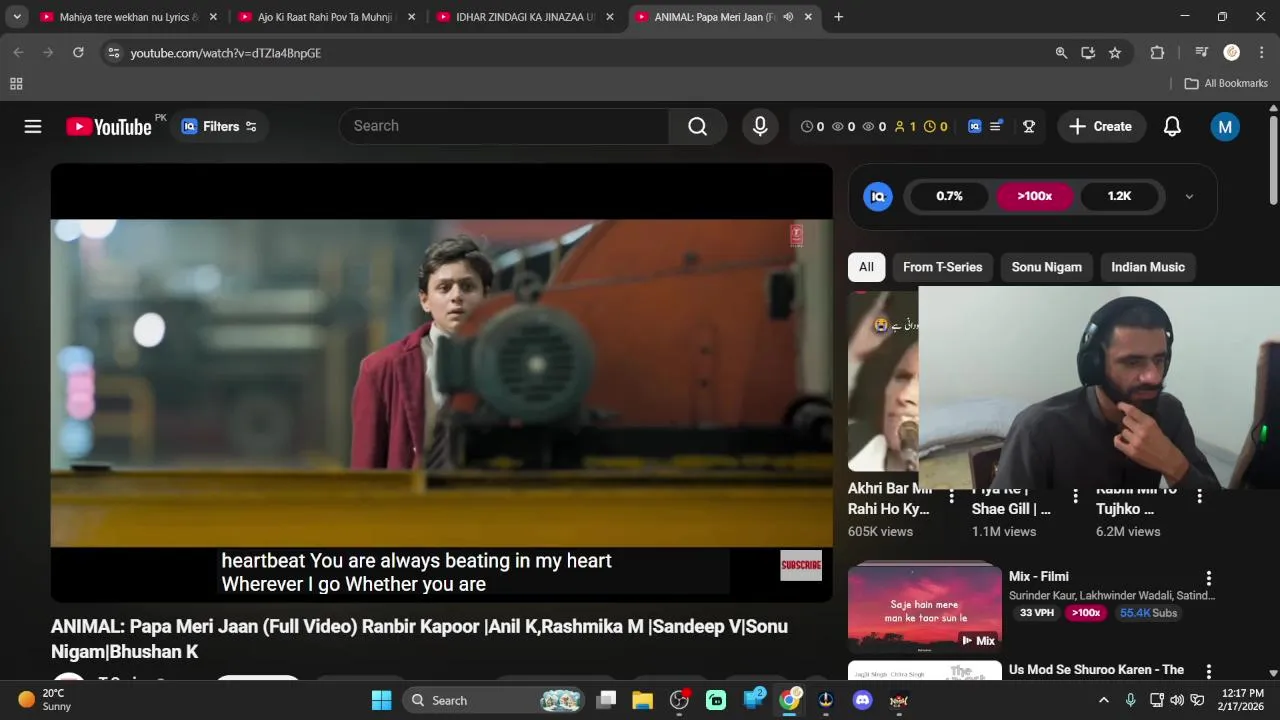The width and height of the screenshot is (1280, 720).
Task: Click the 33 VPH badge
Action: [x=1036, y=613]
